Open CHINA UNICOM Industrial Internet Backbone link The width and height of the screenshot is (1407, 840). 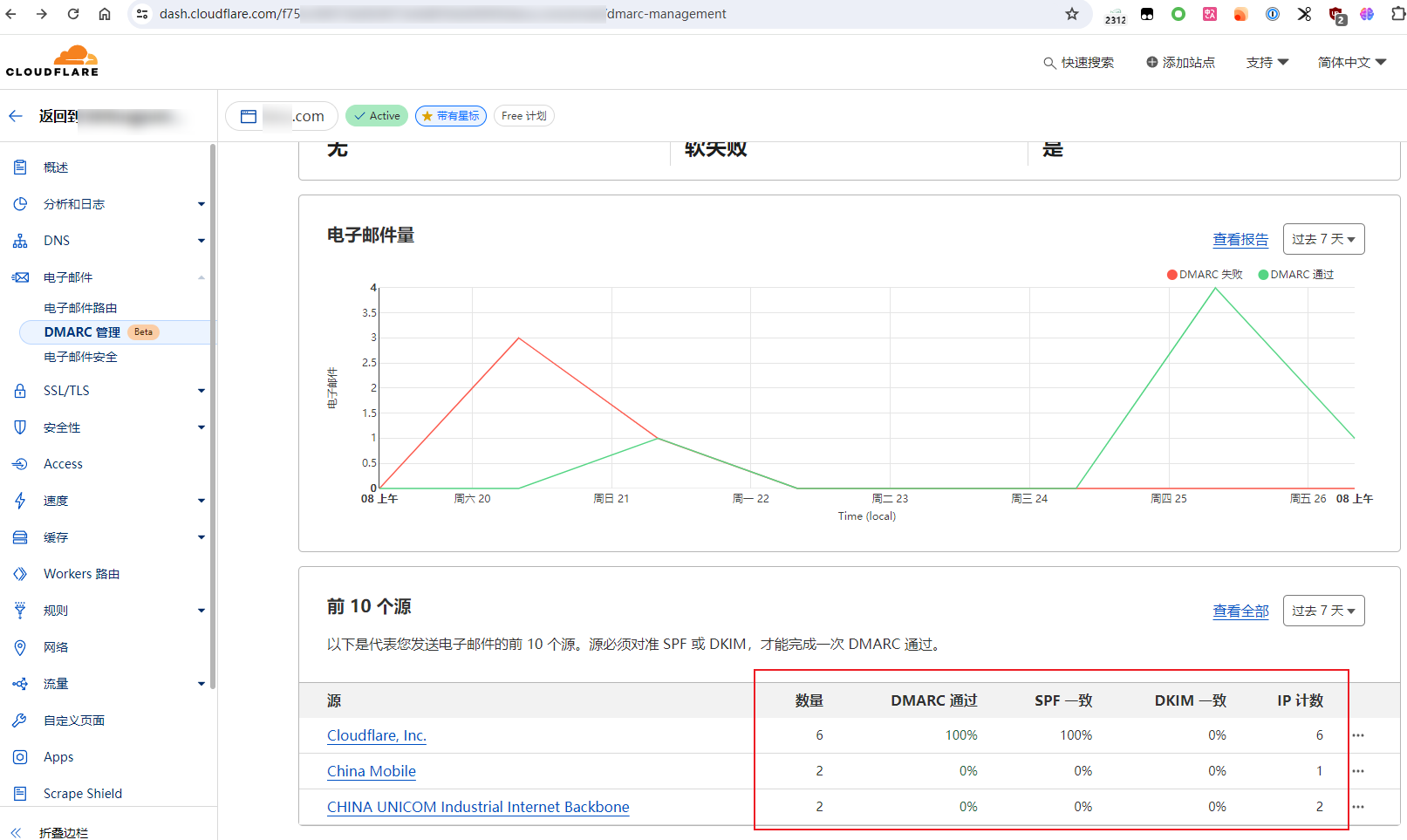point(478,807)
